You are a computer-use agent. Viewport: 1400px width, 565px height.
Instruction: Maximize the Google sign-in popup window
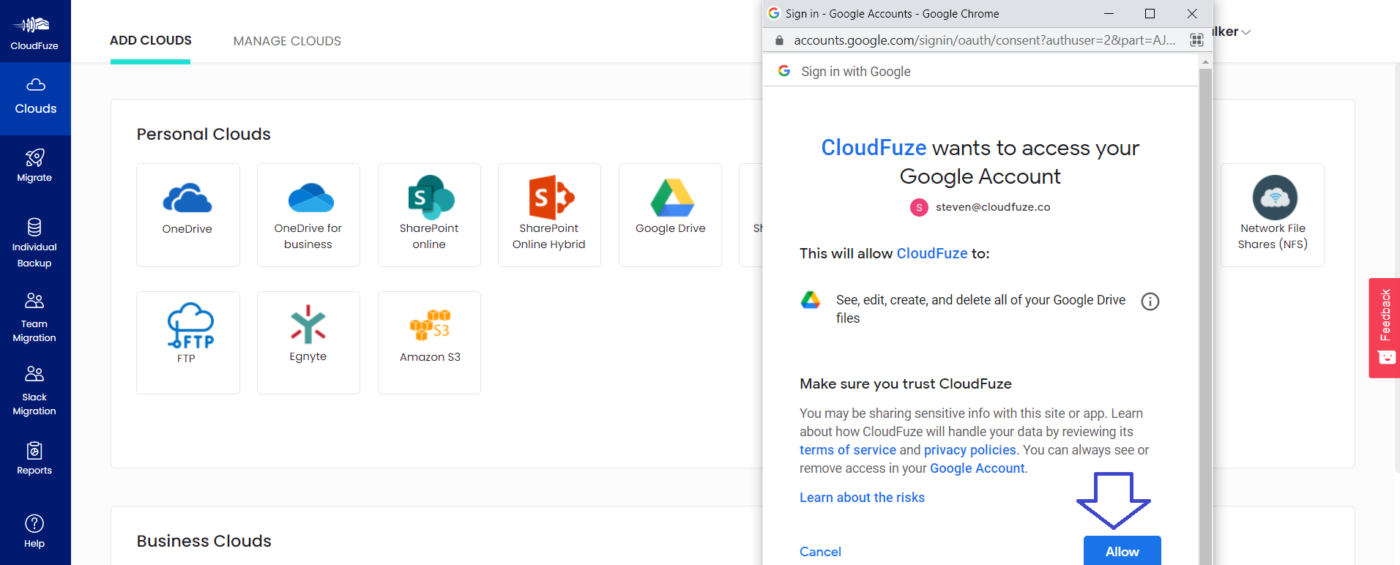[x=1150, y=13]
